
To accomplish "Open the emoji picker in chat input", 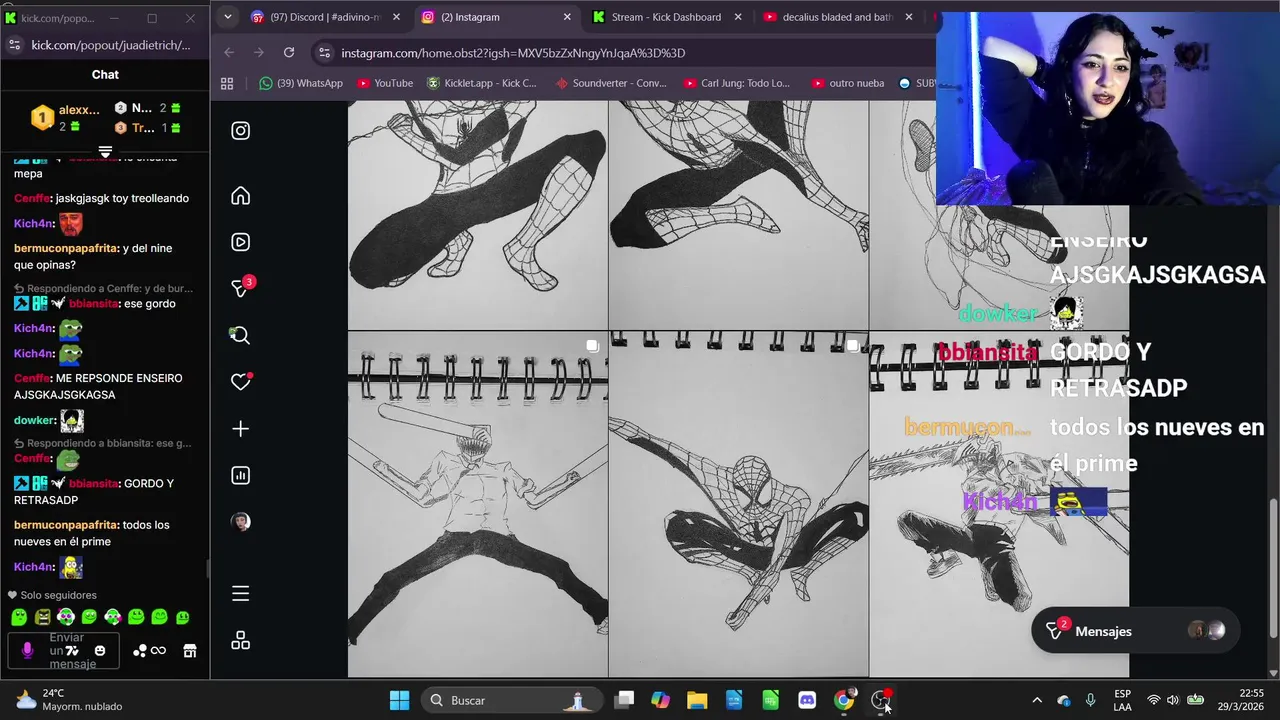I will coord(99,651).
